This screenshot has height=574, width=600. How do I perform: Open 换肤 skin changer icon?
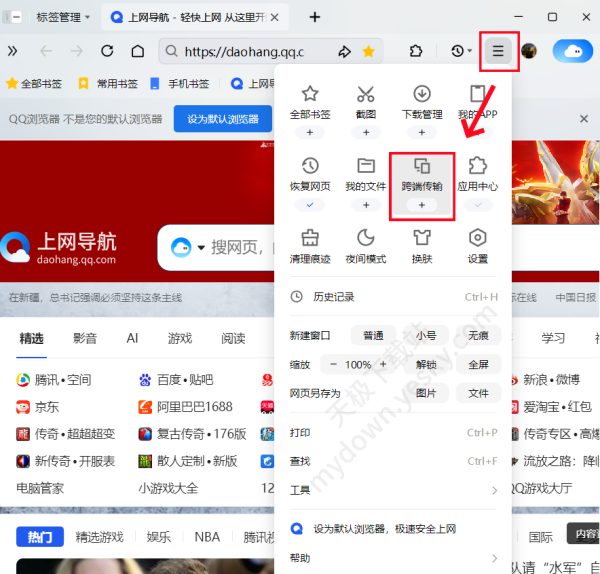coord(421,238)
